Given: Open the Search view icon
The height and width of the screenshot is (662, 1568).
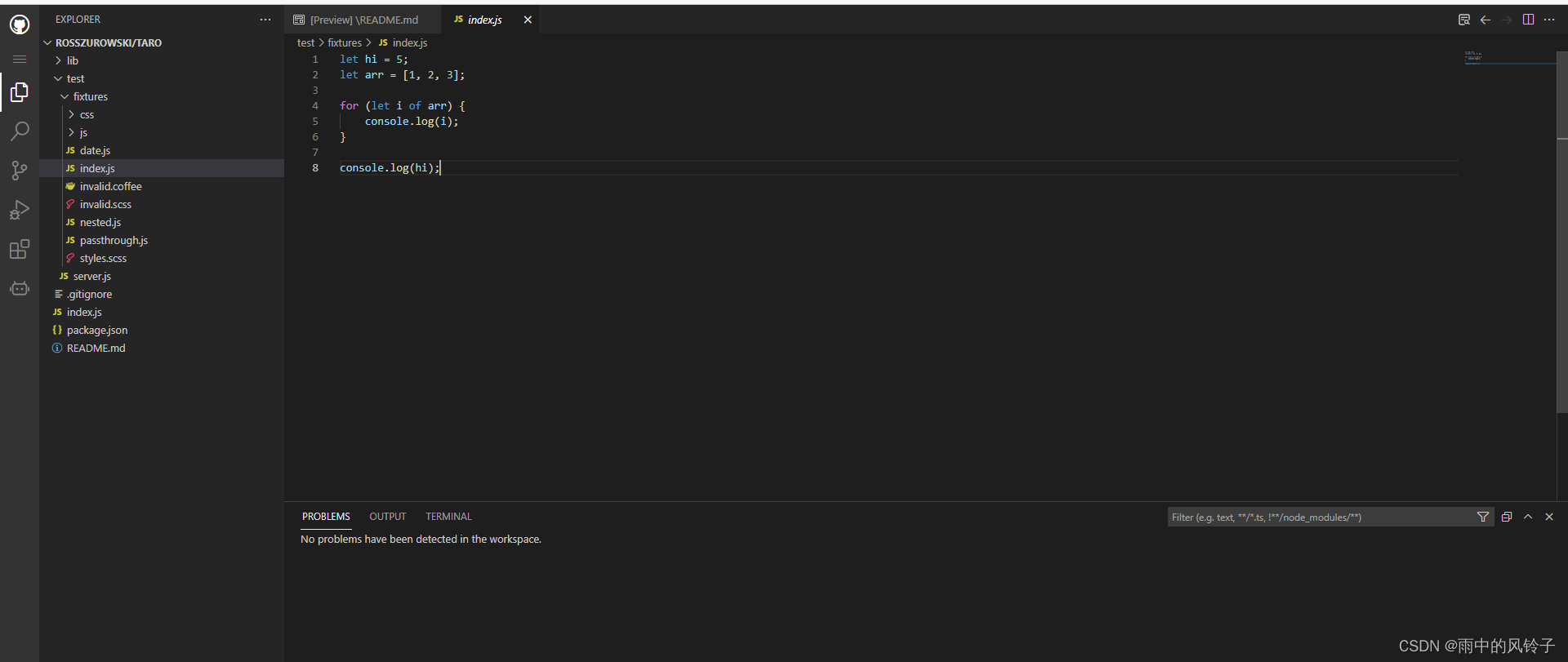Looking at the screenshot, I should click(20, 131).
